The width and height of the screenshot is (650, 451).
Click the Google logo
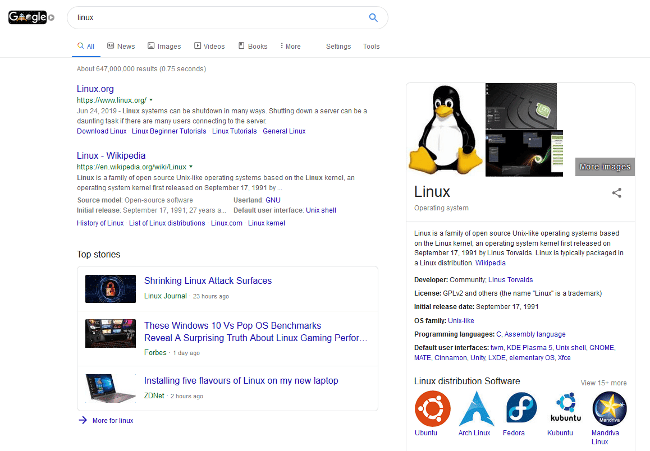(x=28, y=17)
